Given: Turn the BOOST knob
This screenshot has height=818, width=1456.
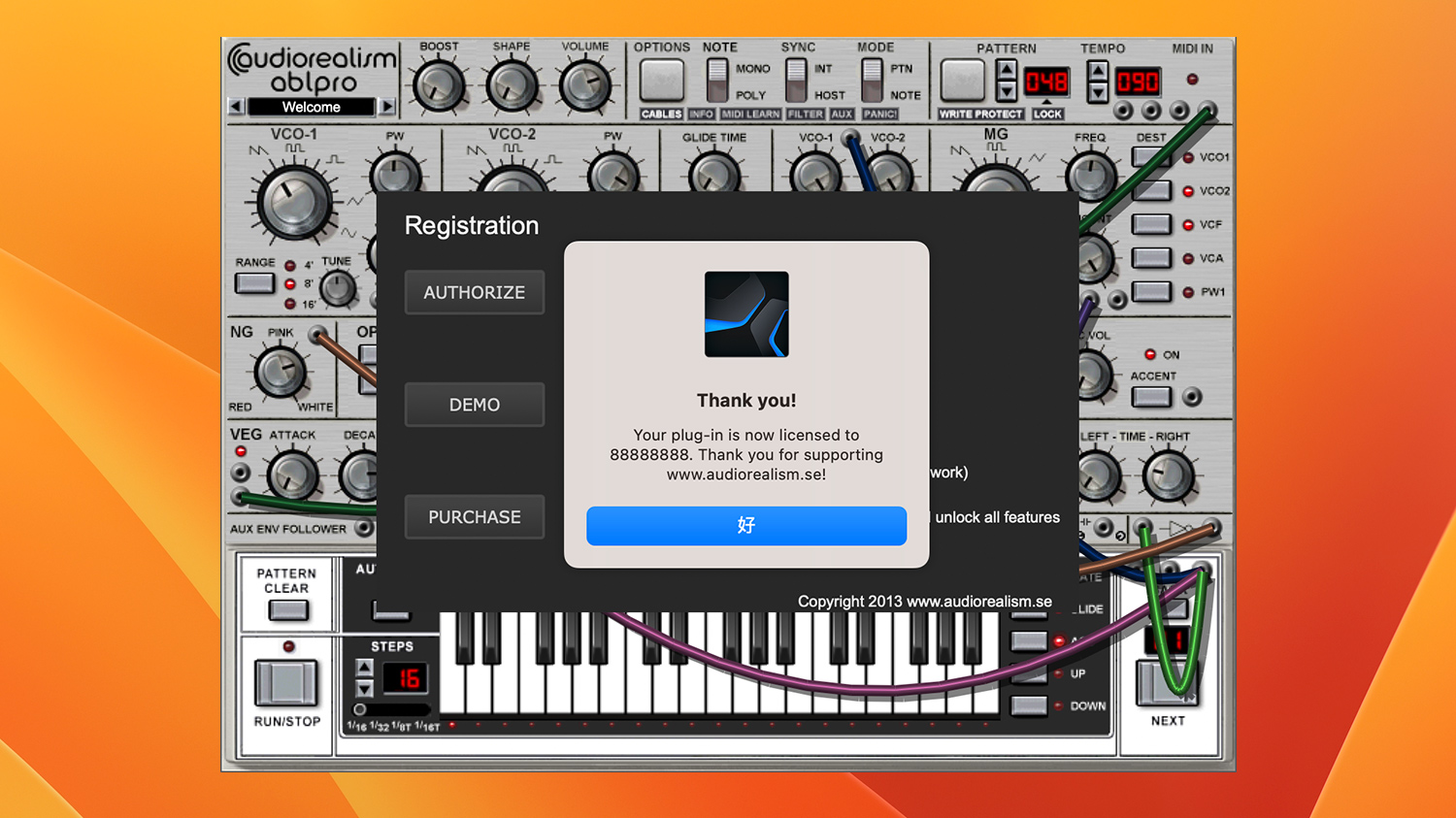Looking at the screenshot, I should click(x=439, y=85).
